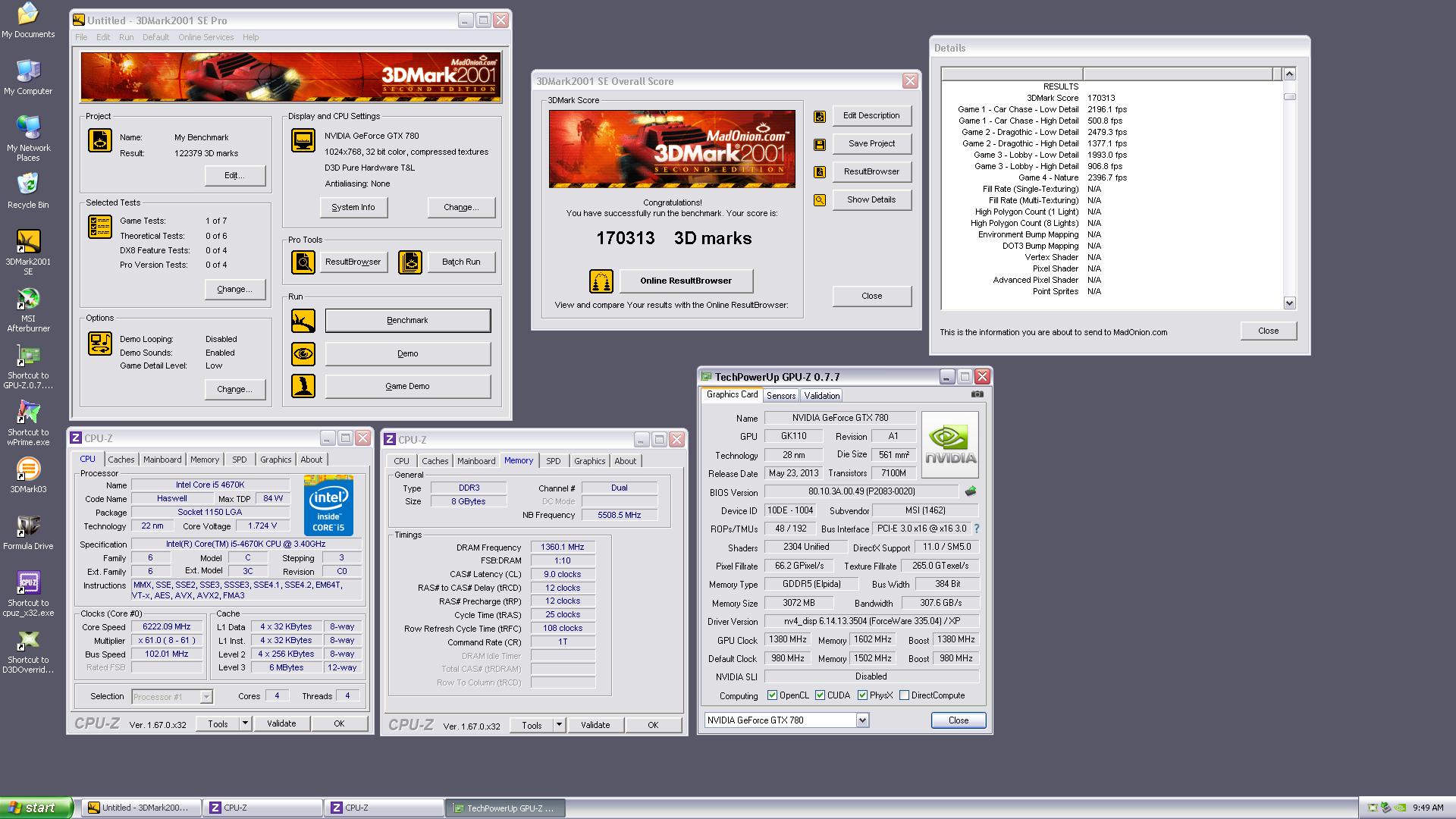
Task: Switch to the Validation tab in GPU-Z
Action: 822,396
